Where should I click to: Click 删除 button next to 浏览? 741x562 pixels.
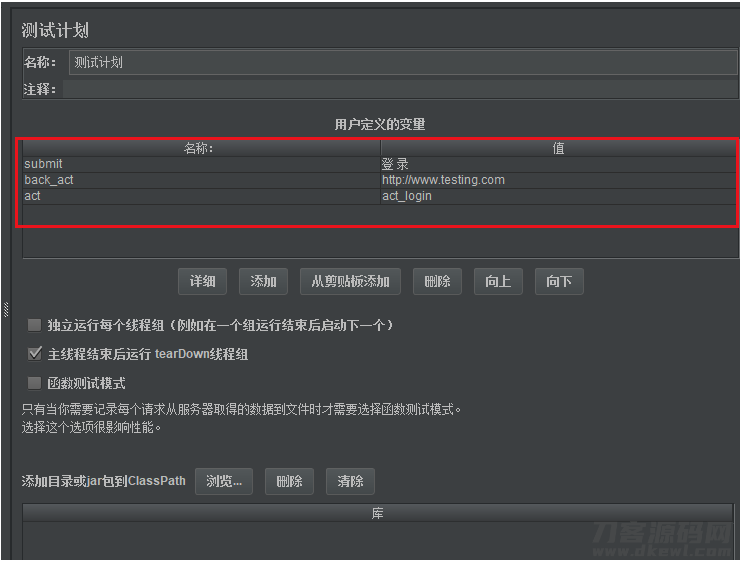(x=289, y=482)
